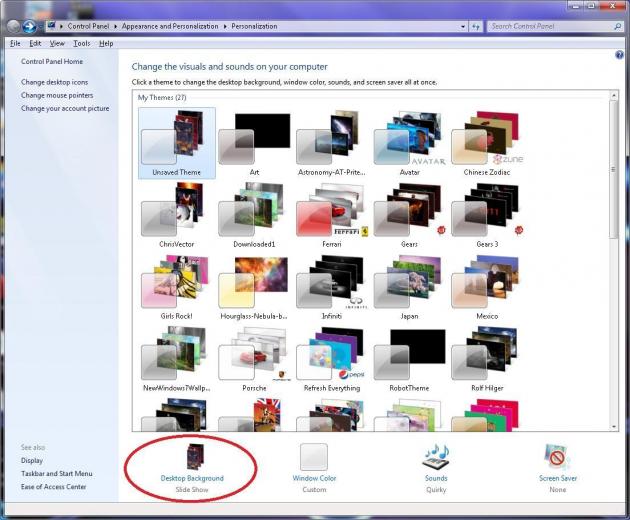
Task: Go to Control Panel Home
Action: pyautogui.click(x=52, y=61)
